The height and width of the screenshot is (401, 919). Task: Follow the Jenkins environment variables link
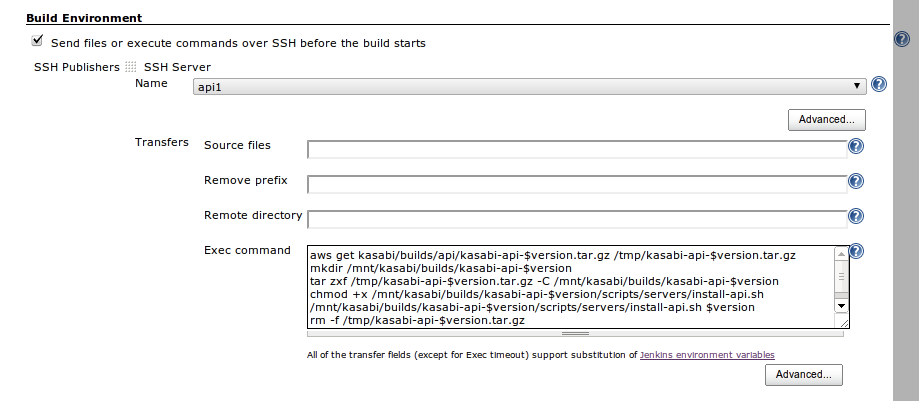pyautogui.click(x=707, y=355)
